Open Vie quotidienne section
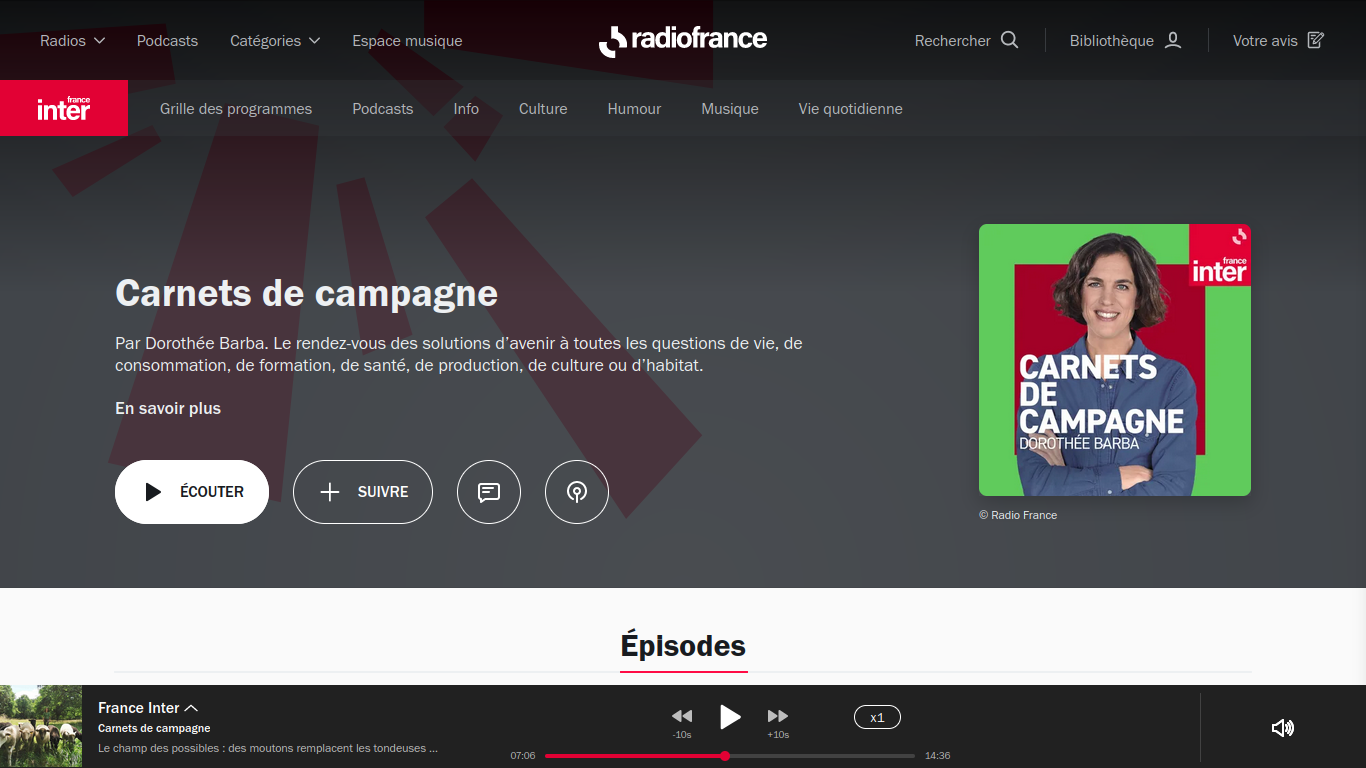The width and height of the screenshot is (1366, 768). click(850, 109)
